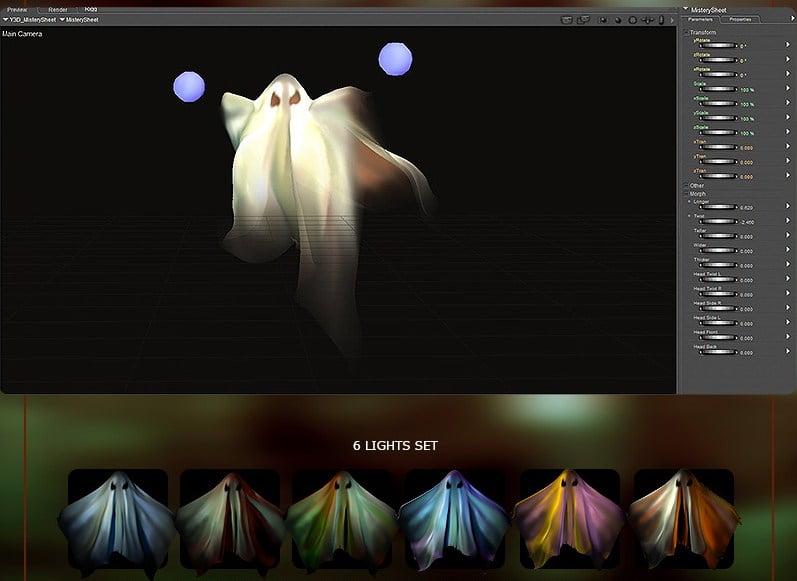Viewport: 797px width, 581px height.
Task: Open the Thicker morph menu arrow
Action: point(788,264)
